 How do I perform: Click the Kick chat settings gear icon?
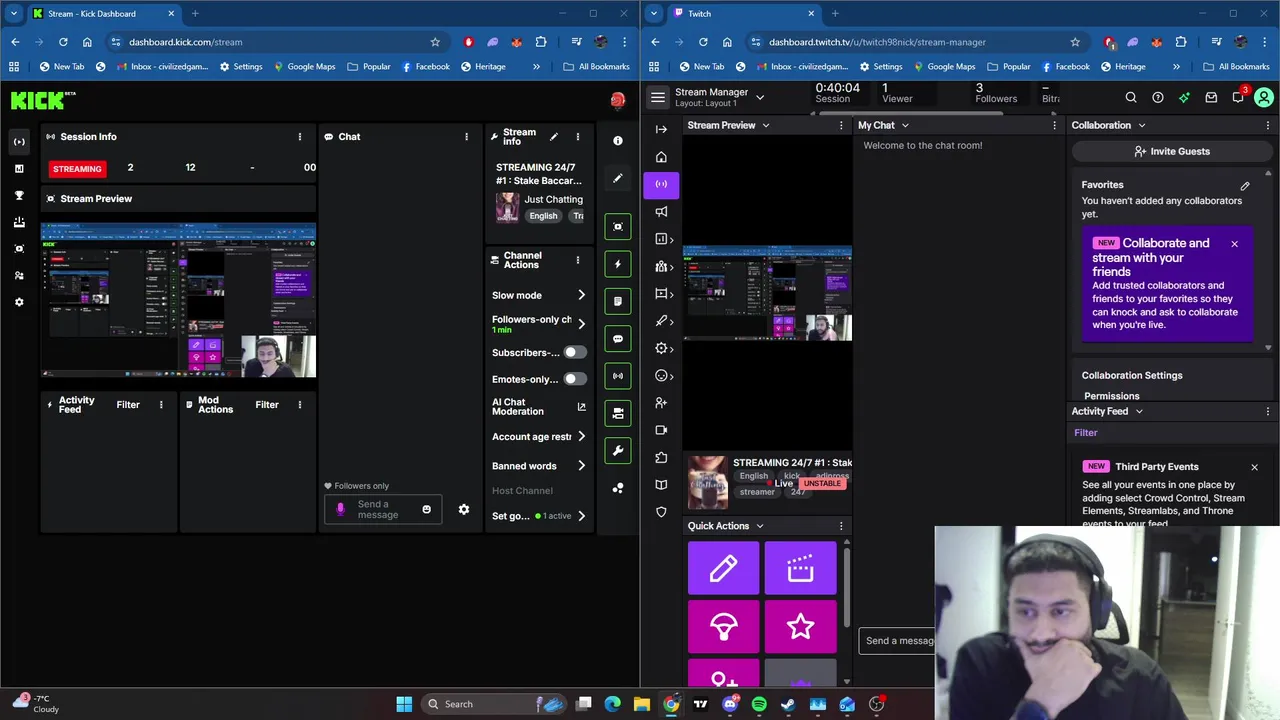(x=464, y=510)
